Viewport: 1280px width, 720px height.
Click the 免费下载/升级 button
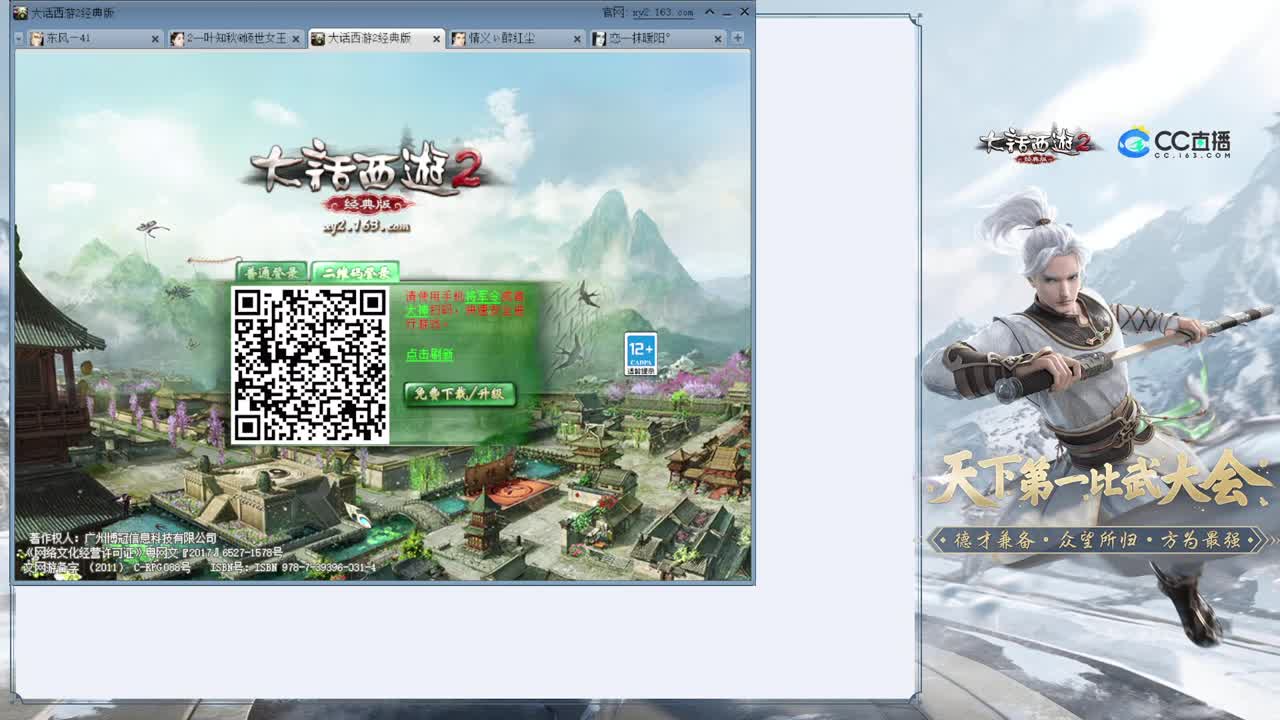click(x=460, y=393)
